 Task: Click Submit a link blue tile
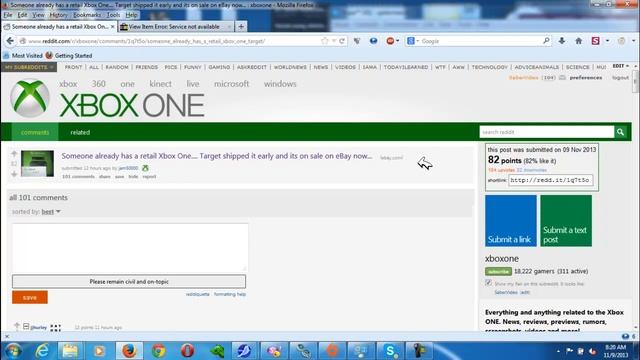point(511,221)
